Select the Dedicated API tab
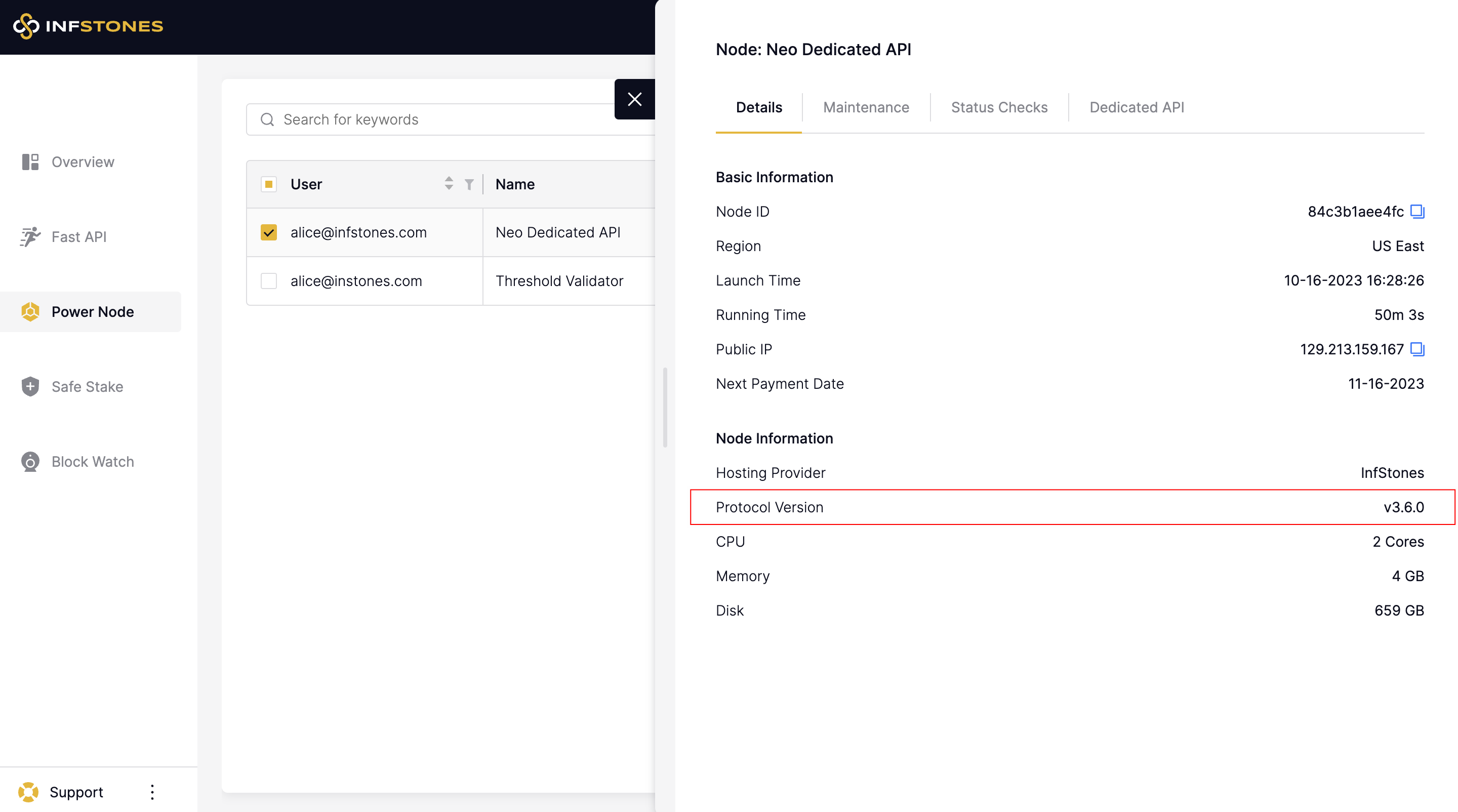The height and width of the screenshot is (812, 1458). pyautogui.click(x=1137, y=107)
